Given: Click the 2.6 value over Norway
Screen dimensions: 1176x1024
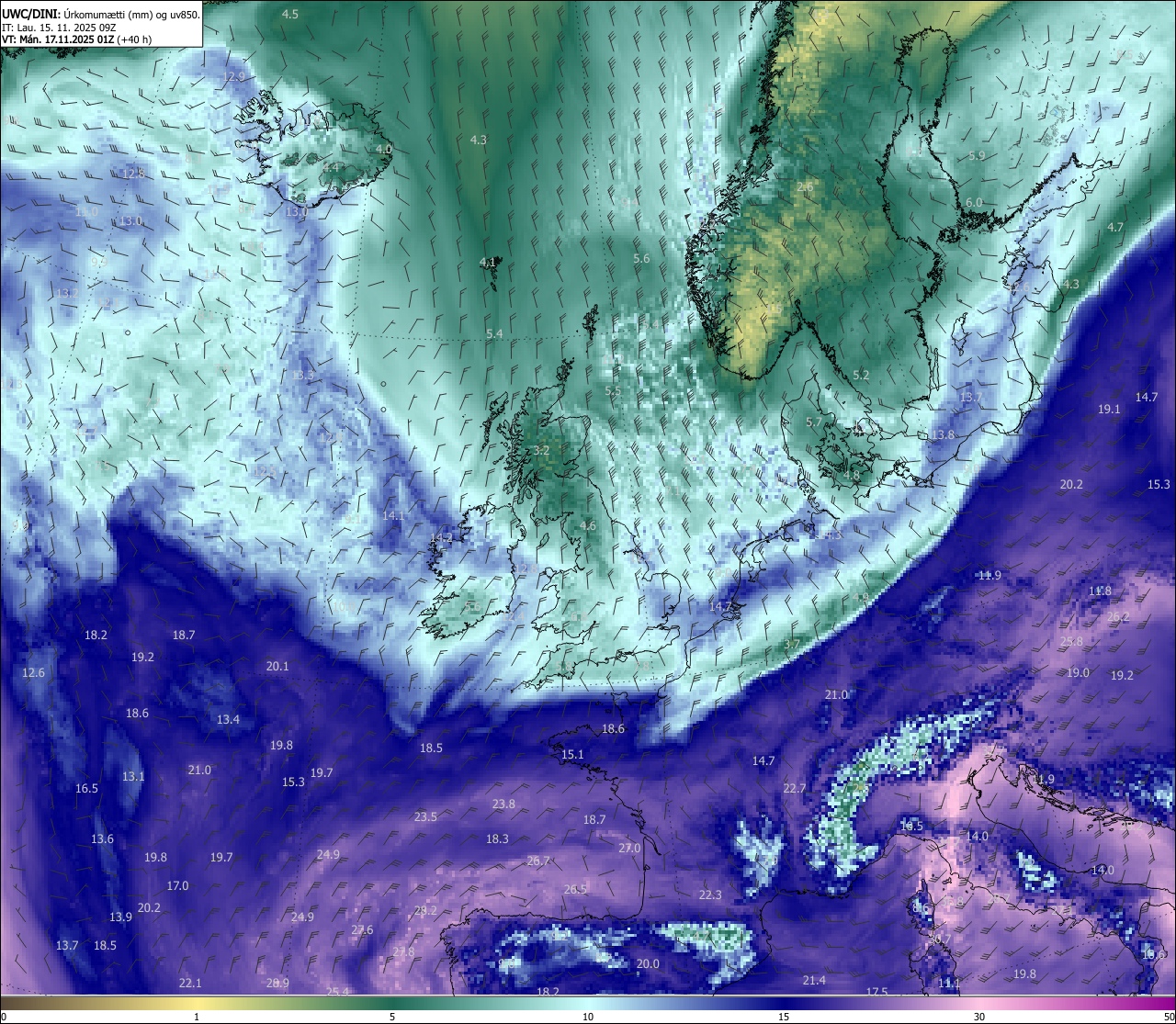Looking at the screenshot, I should coord(805,186).
